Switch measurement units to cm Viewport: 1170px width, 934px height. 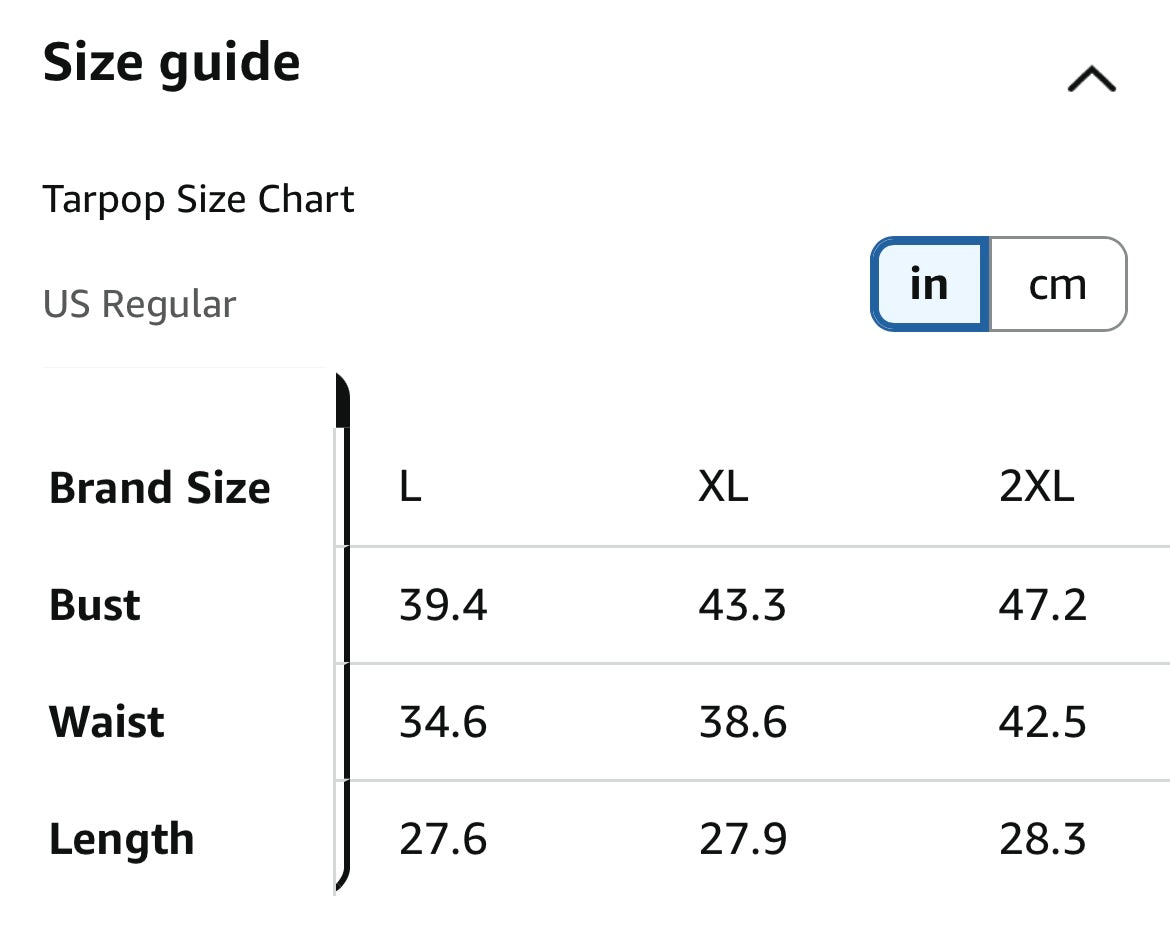(x=1057, y=285)
